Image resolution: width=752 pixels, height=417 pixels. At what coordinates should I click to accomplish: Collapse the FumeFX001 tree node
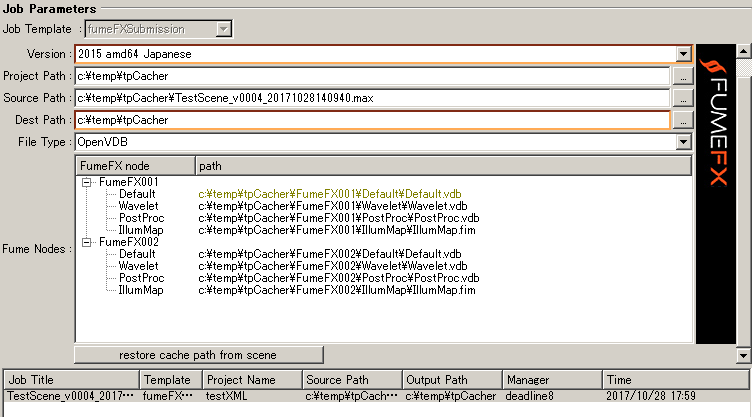[86, 182]
